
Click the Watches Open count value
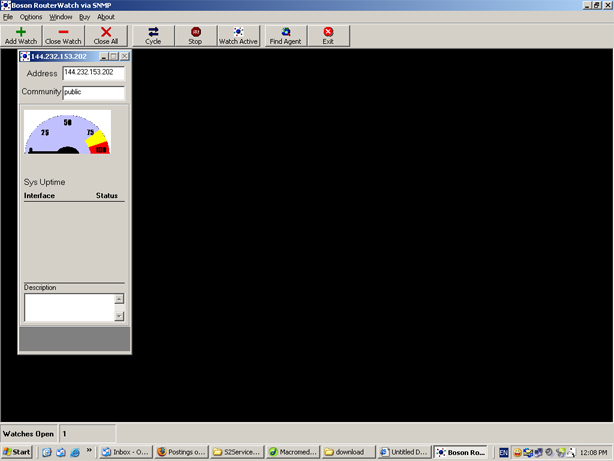click(88, 434)
